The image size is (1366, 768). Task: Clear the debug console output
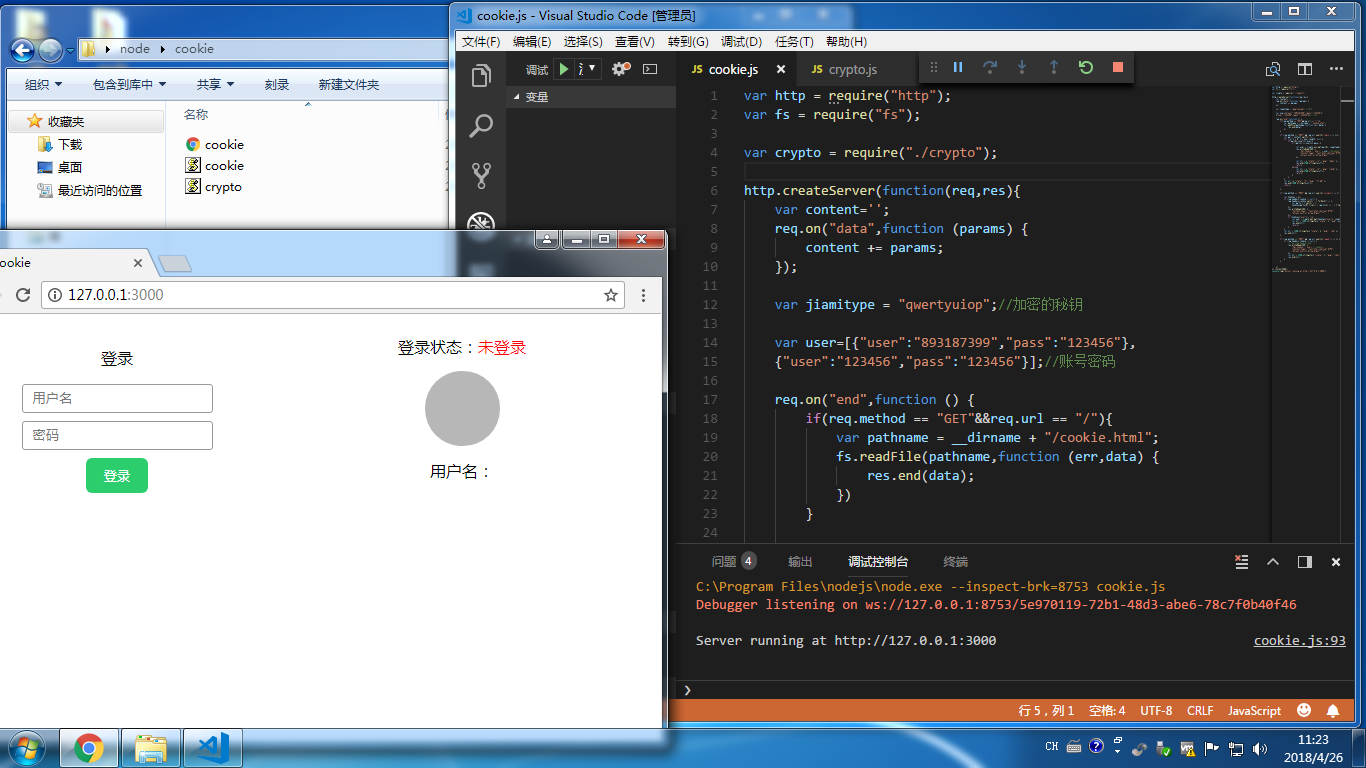(x=1241, y=562)
